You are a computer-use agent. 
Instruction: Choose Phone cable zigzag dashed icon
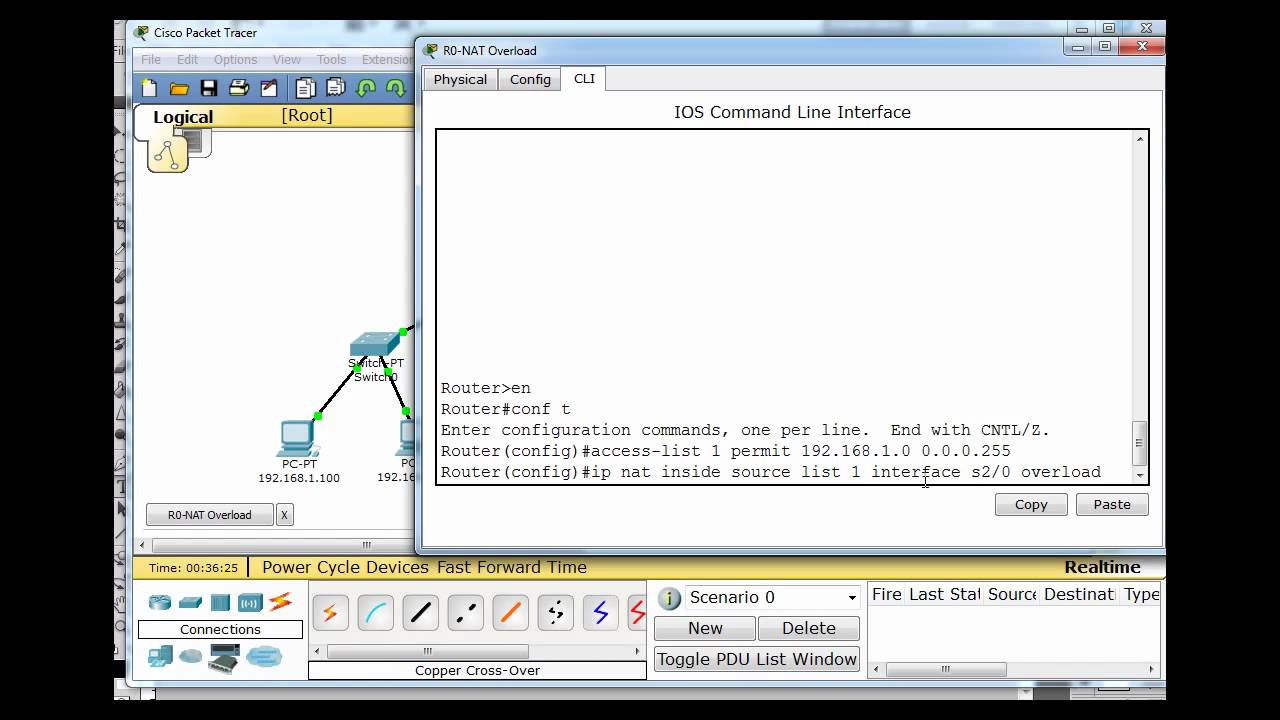tap(555, 612)
